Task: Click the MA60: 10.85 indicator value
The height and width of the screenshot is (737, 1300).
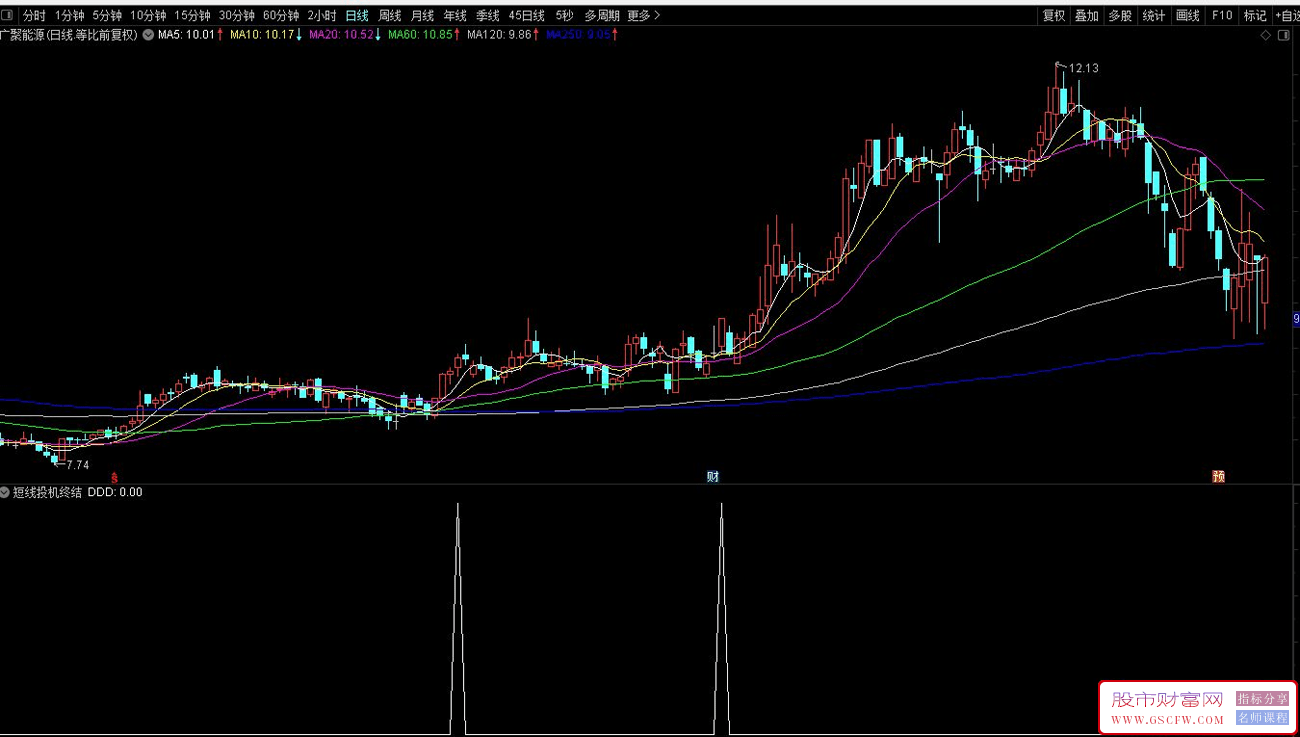Action: point(421,35)
